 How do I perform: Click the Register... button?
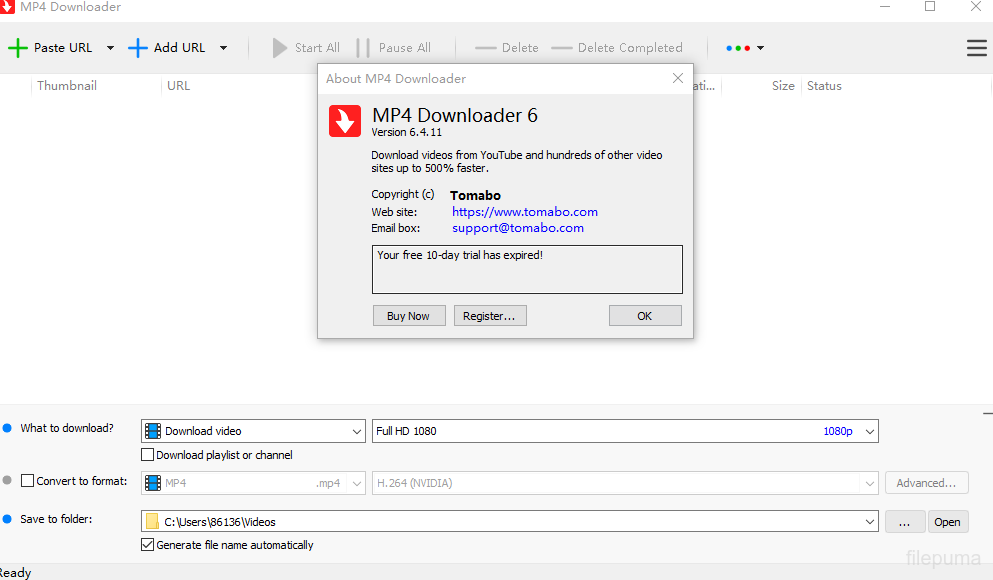click(x=490, y=316)
